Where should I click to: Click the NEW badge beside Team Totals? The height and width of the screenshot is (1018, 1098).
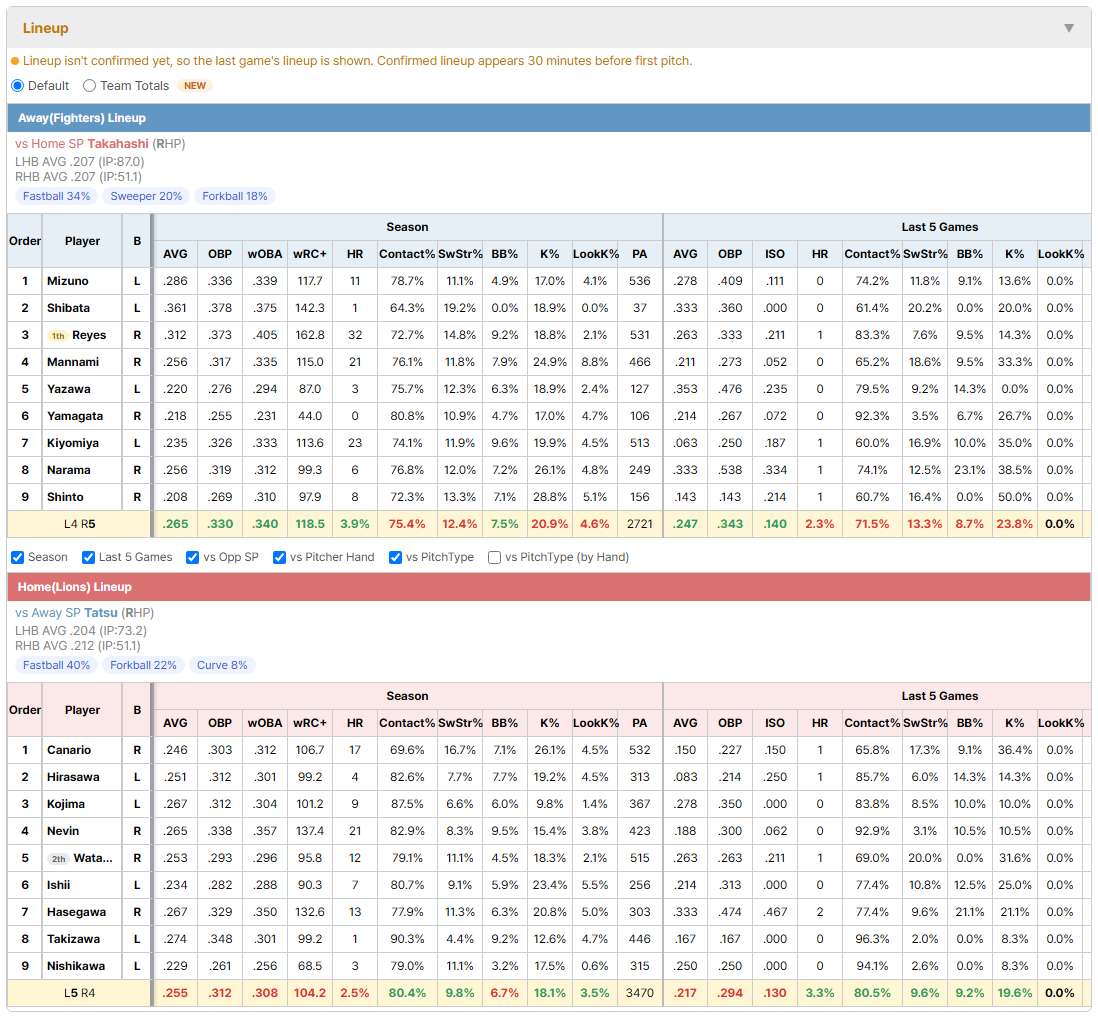[x=195, y=85]
